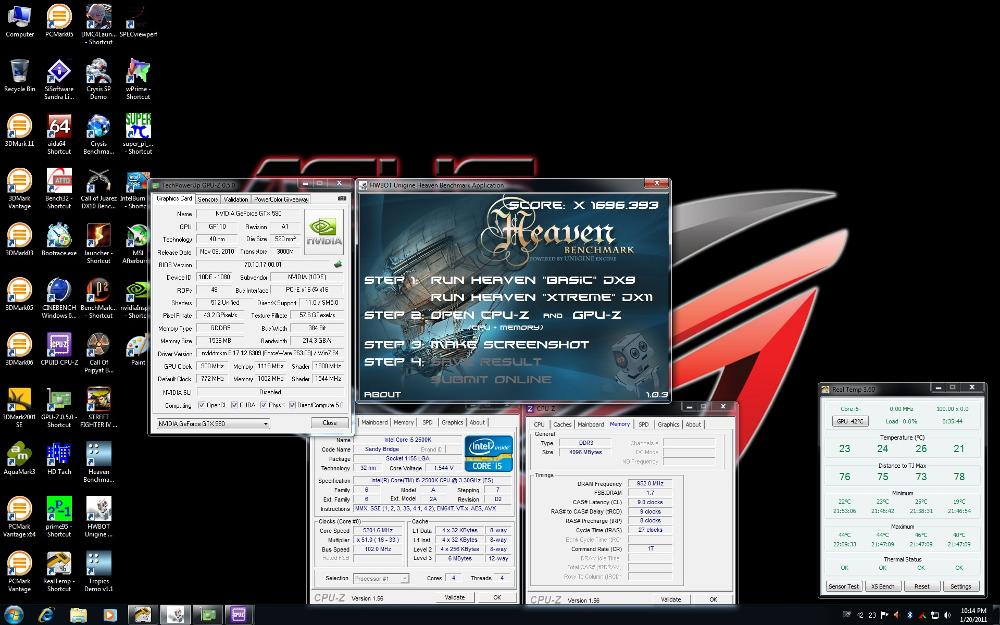Open the SiSoftware Sandra desktop icon
Screen dimensions: 1000x625
(x=59, y=79)
